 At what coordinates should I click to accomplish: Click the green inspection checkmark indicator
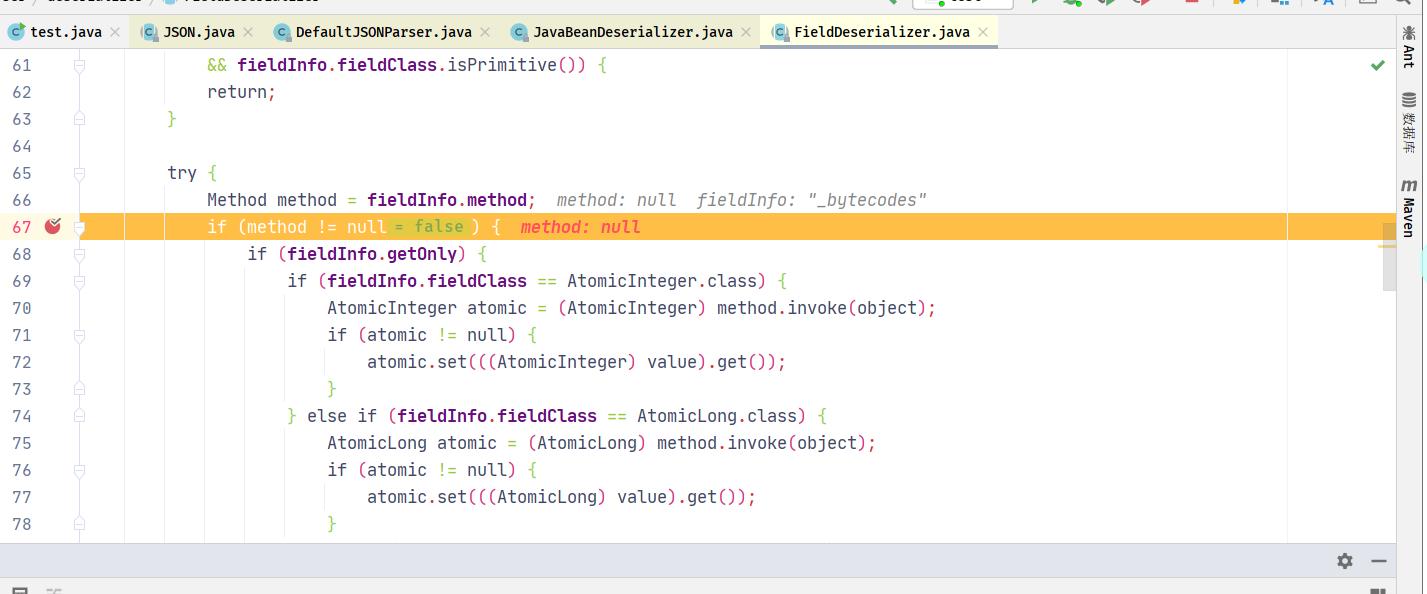pyautogui.click(x=1378, y=65)
